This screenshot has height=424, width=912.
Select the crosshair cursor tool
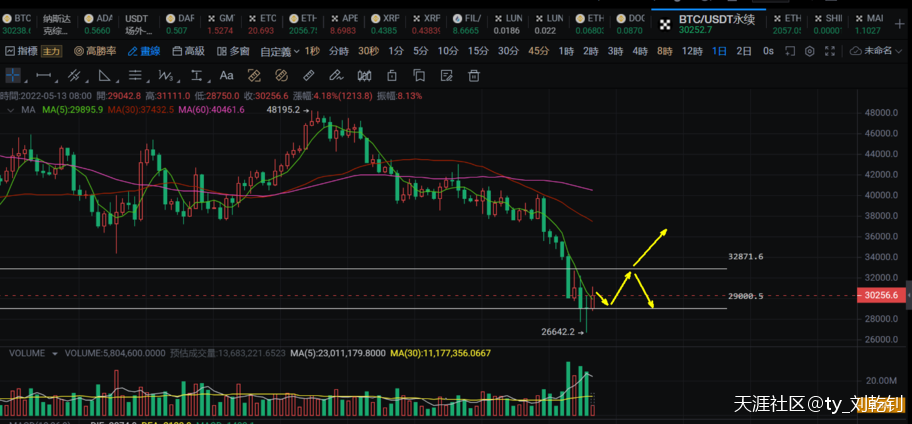(x=13, y=74)
